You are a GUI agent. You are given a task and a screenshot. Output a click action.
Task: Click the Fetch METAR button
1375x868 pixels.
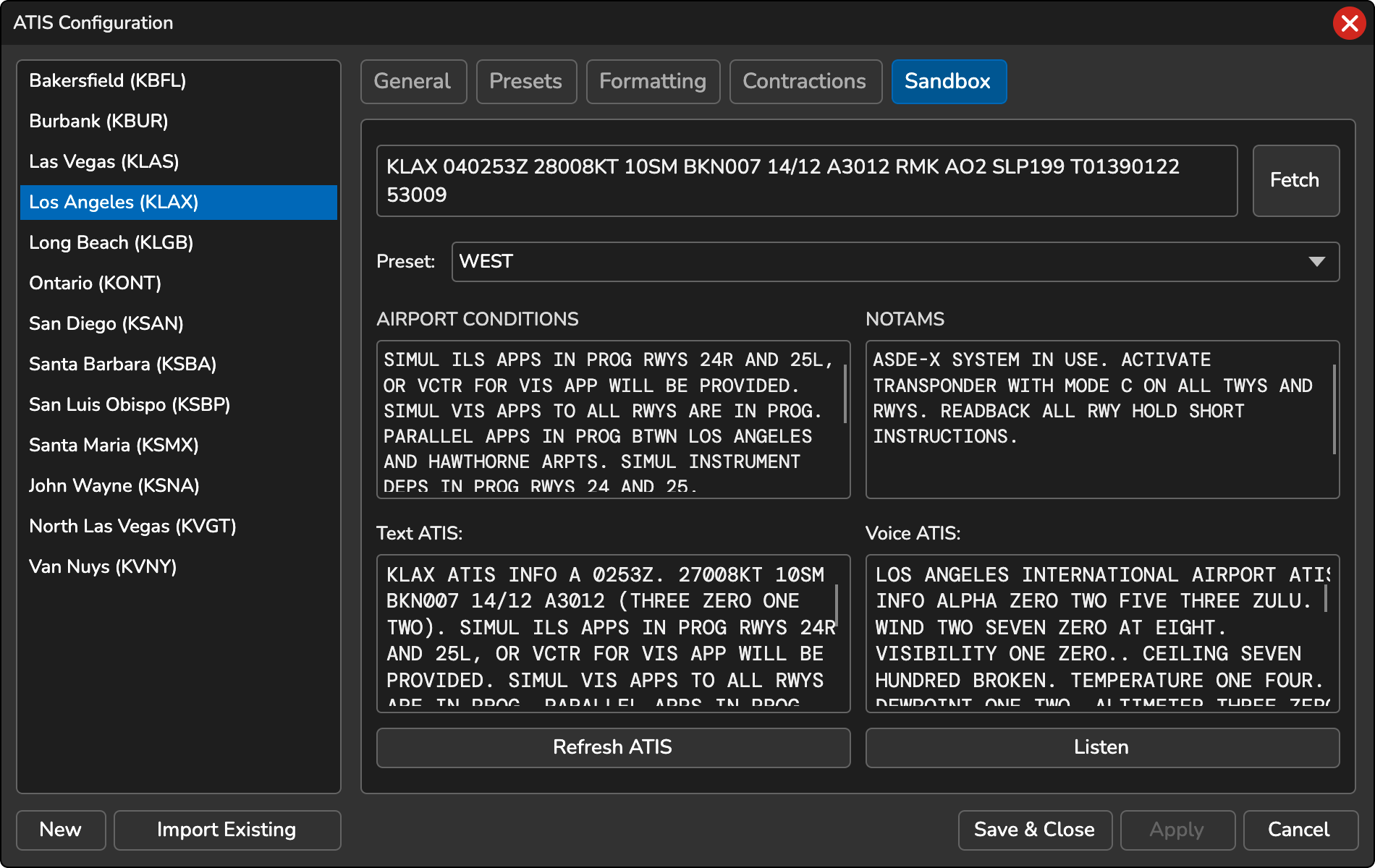1295,180
